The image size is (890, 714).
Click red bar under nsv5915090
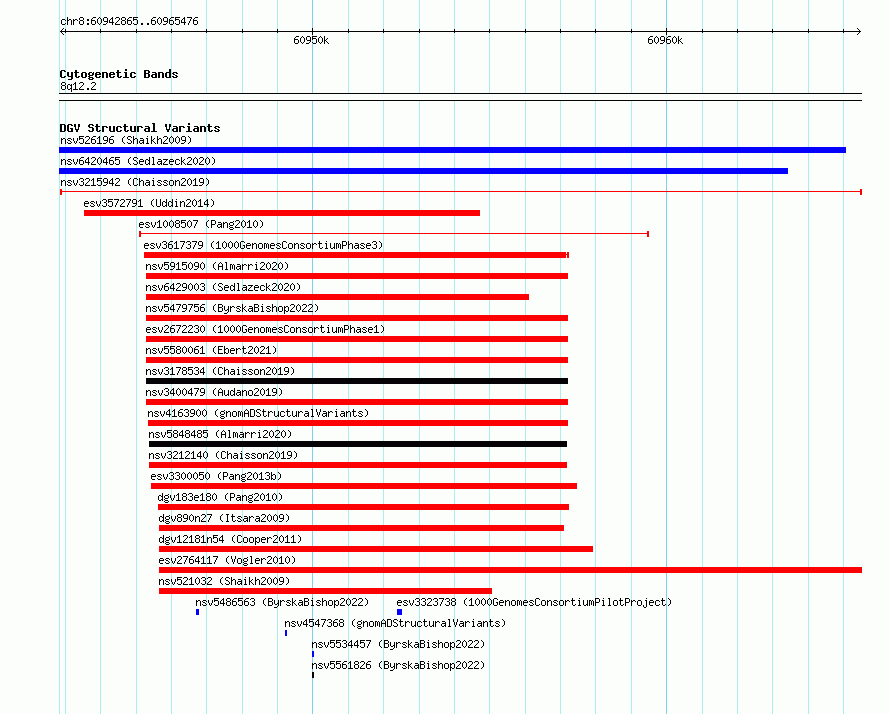tap(357, 276)
